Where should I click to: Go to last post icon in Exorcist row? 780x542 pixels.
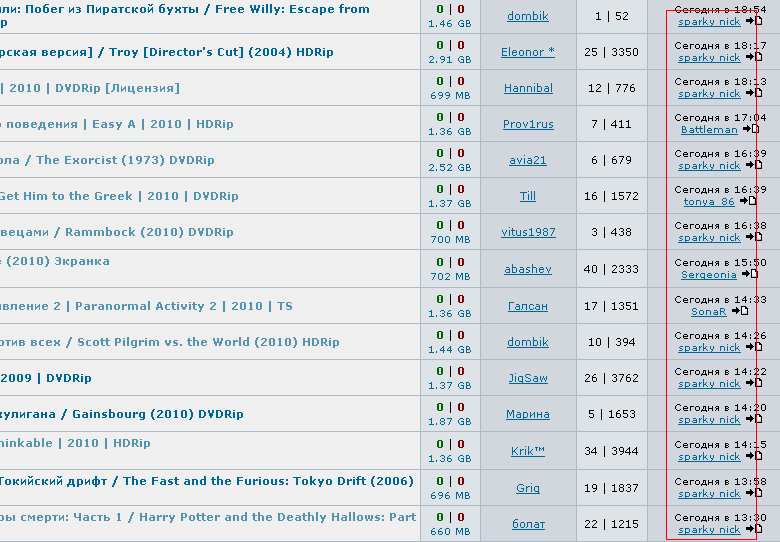coord(755,166)
